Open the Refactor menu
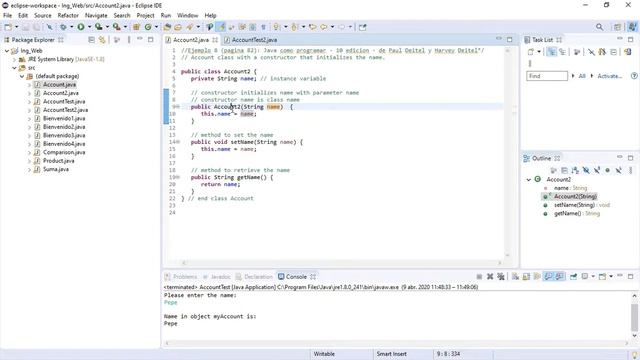Screen dimensions: 640x360 click(x=68, y=16)
